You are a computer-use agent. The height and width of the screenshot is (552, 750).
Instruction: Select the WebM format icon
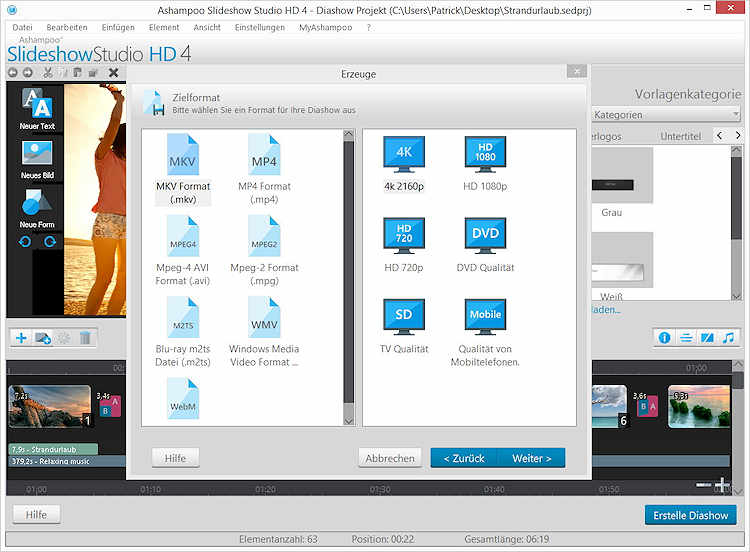pos(183,398)
